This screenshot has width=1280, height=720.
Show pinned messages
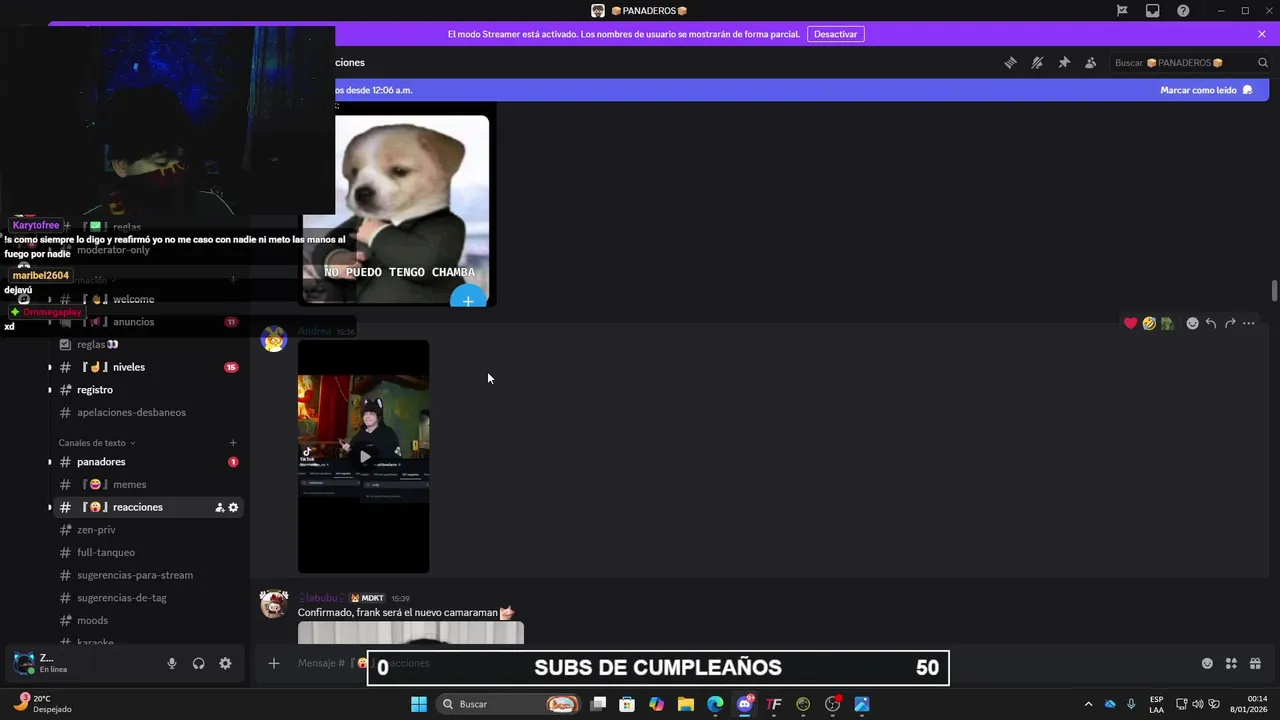(x=1064, y=62)
